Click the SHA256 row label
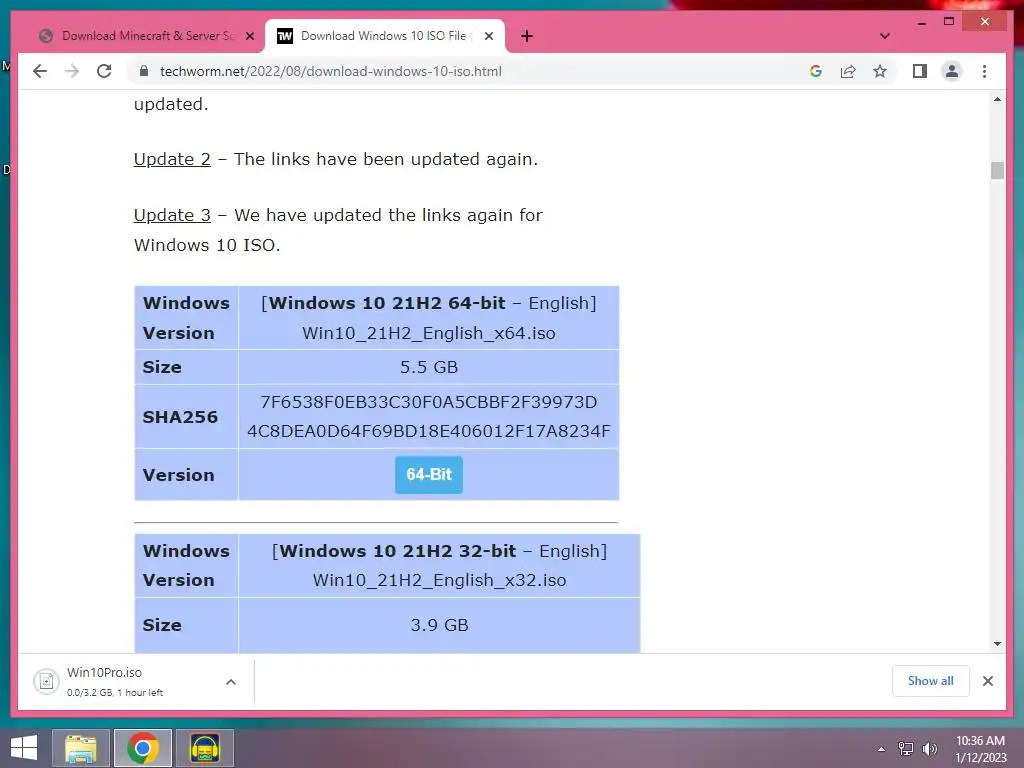The height and width of the screenshot is (768, 1024). click(180, 417)
